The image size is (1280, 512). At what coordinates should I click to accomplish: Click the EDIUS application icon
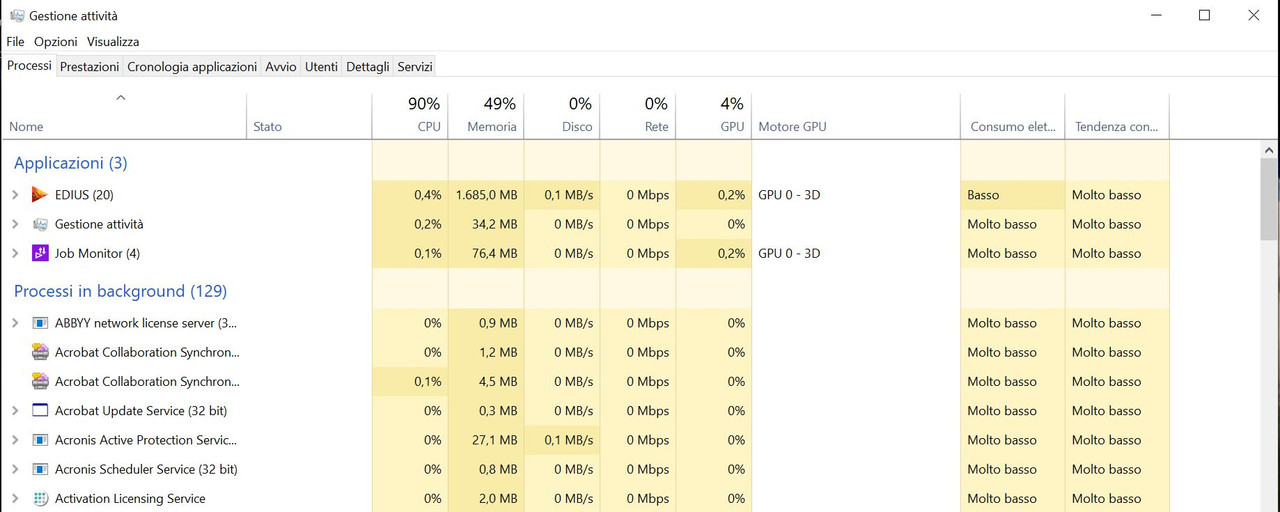[x=40, y=195]
